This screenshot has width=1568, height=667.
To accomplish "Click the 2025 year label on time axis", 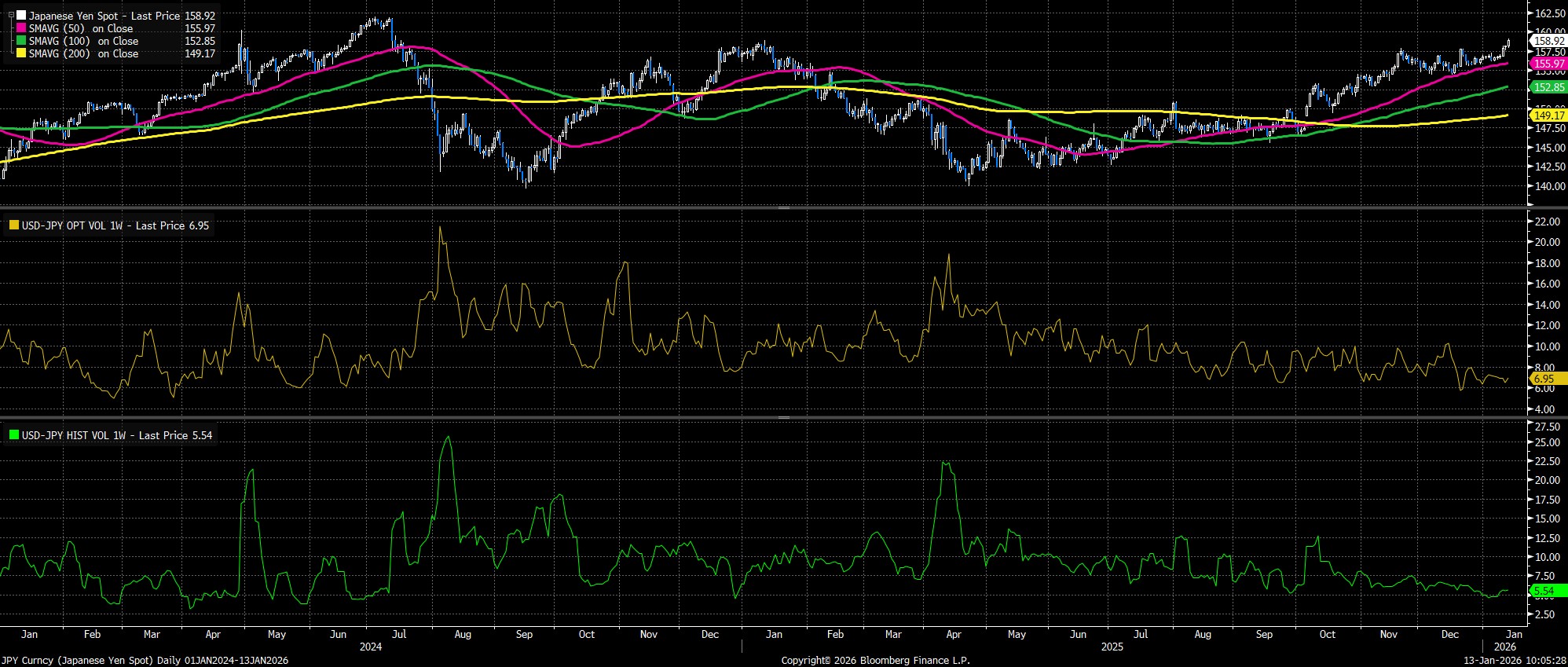I will (x=1112, y=647).
